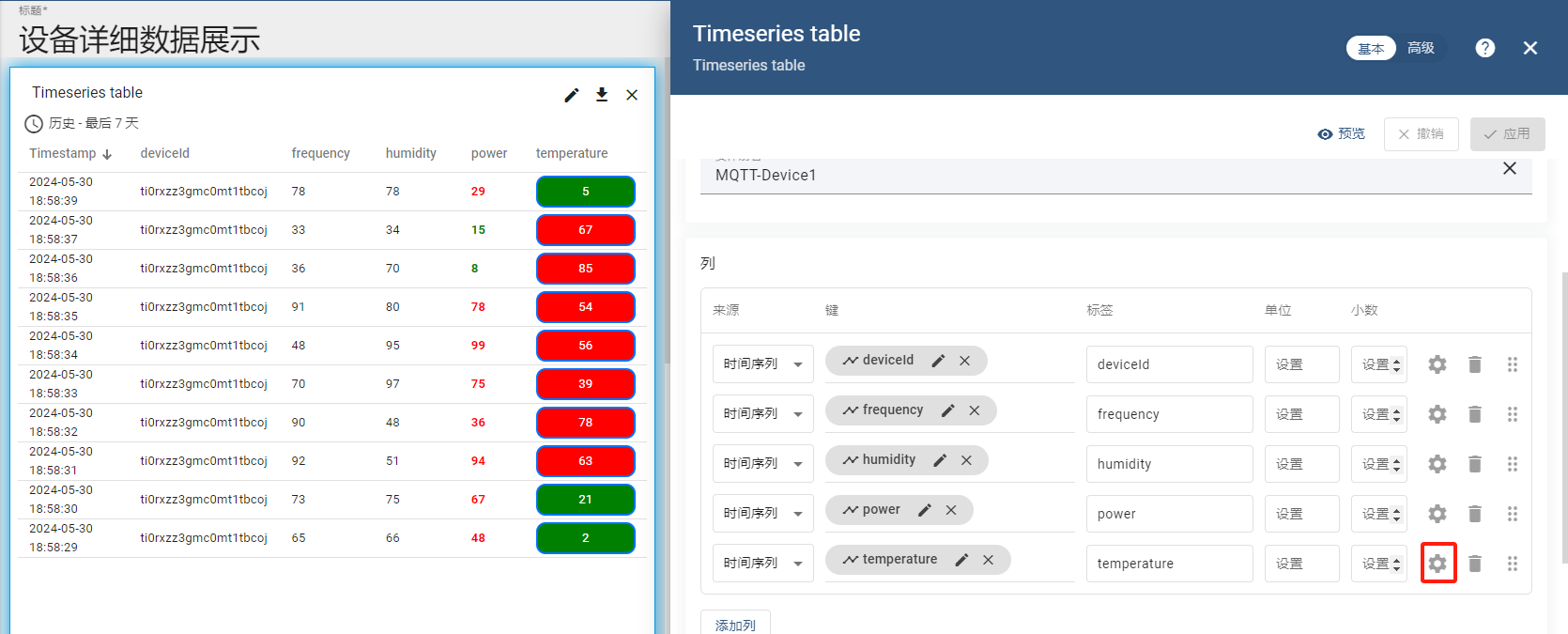Click the editor panel vertical scrollbar
The image size is (1568, 634).
(x=1564, y=418)
